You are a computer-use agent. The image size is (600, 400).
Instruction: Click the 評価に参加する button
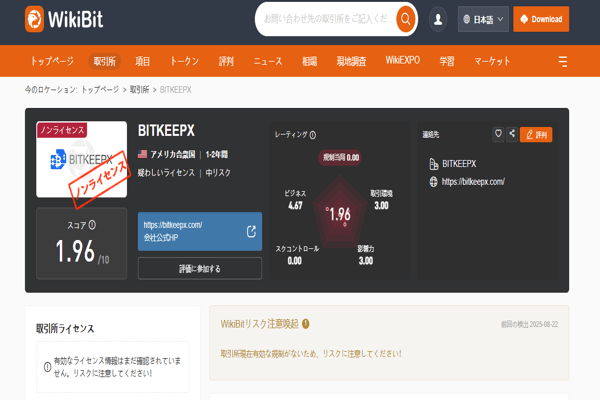click(x=200, y=269)
